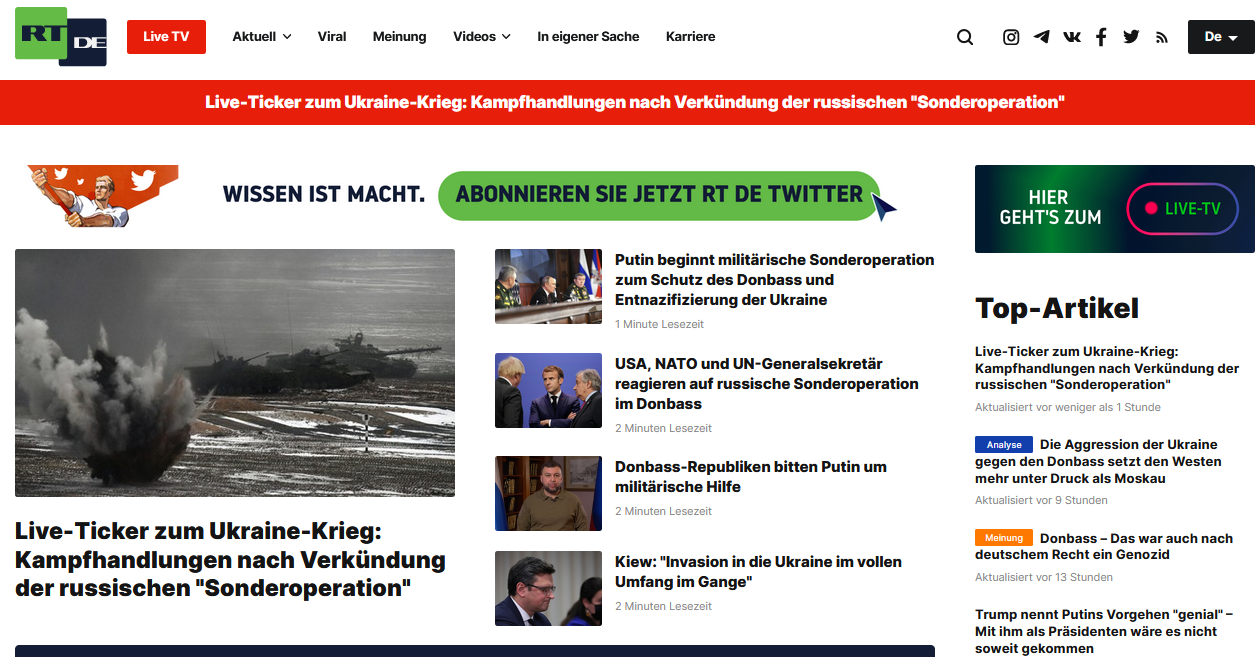1255x657 pixels.
Task: Open main Live-Ticker zum Ukraine-Krieg headline
Action: [x=231, y=560]
